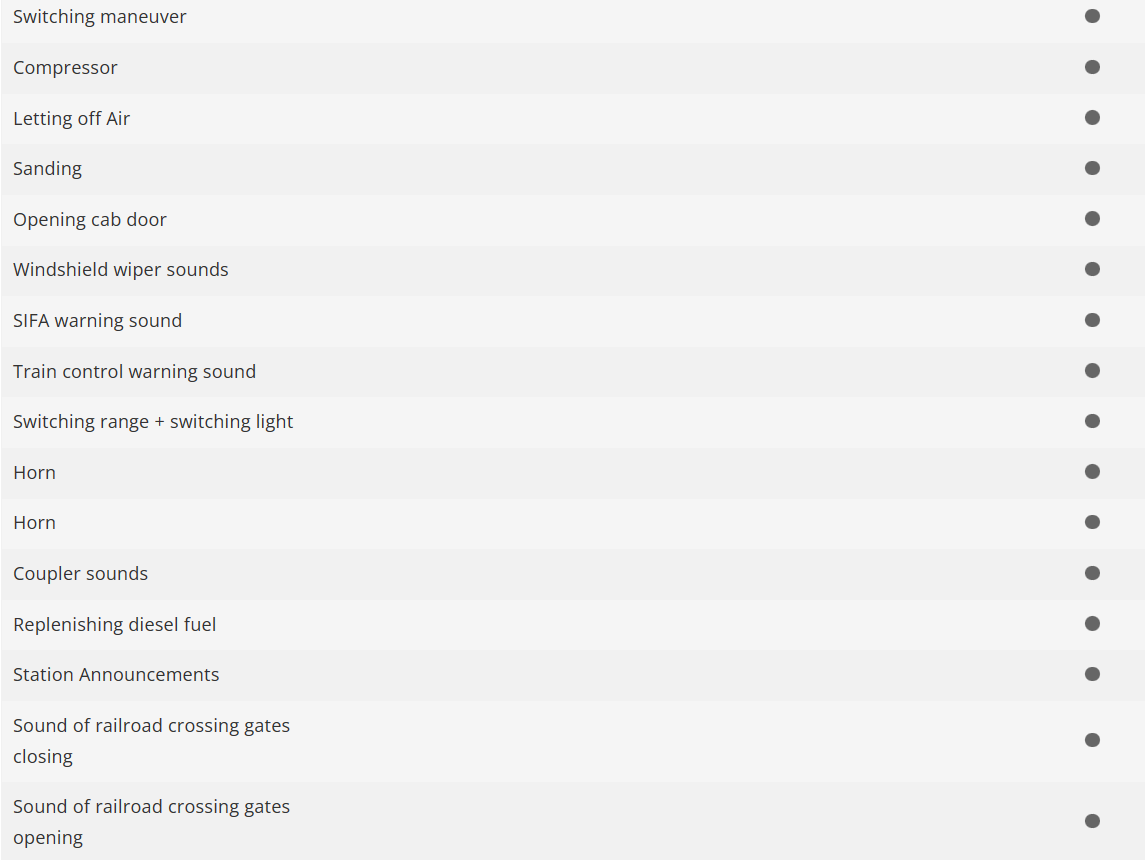Select the Windshield wiper sounds label

120,270
